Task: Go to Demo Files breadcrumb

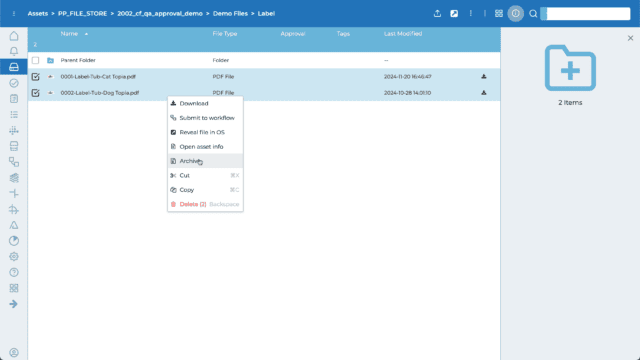Action: pyautogui.click(x=230, y=13)
